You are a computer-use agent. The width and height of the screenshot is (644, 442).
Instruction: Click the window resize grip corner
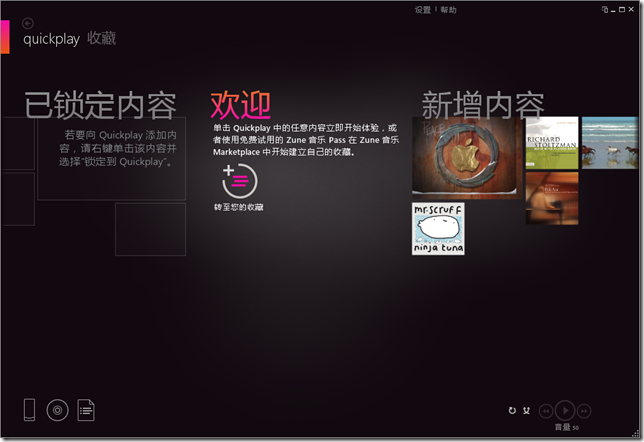tap(636, 433)
